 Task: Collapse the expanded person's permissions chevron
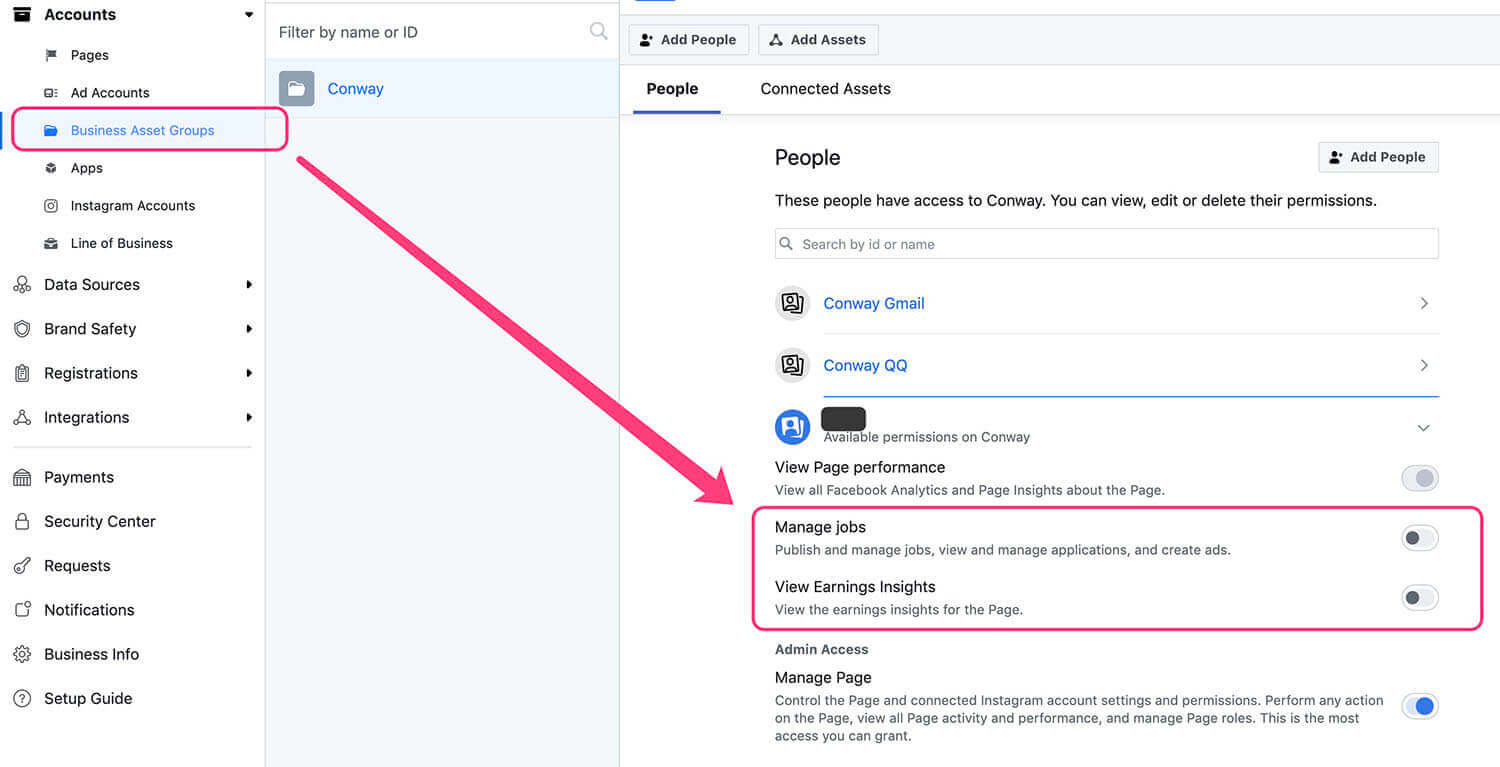point(1424,428)
